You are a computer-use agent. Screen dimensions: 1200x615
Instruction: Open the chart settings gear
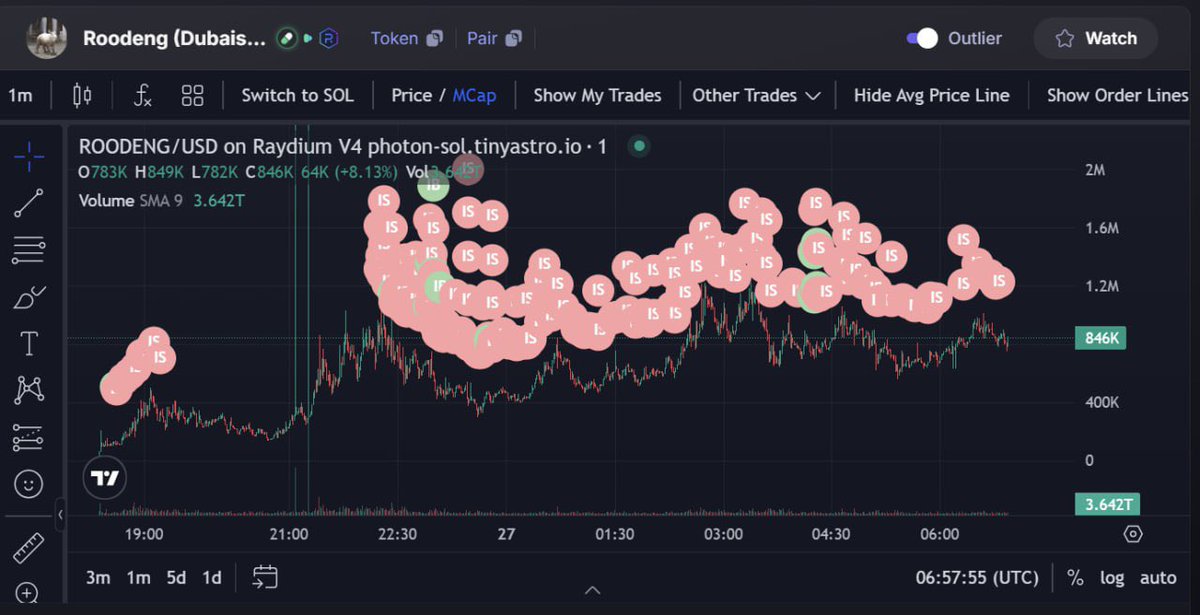pyautogui.click(x=1133, y=535)
